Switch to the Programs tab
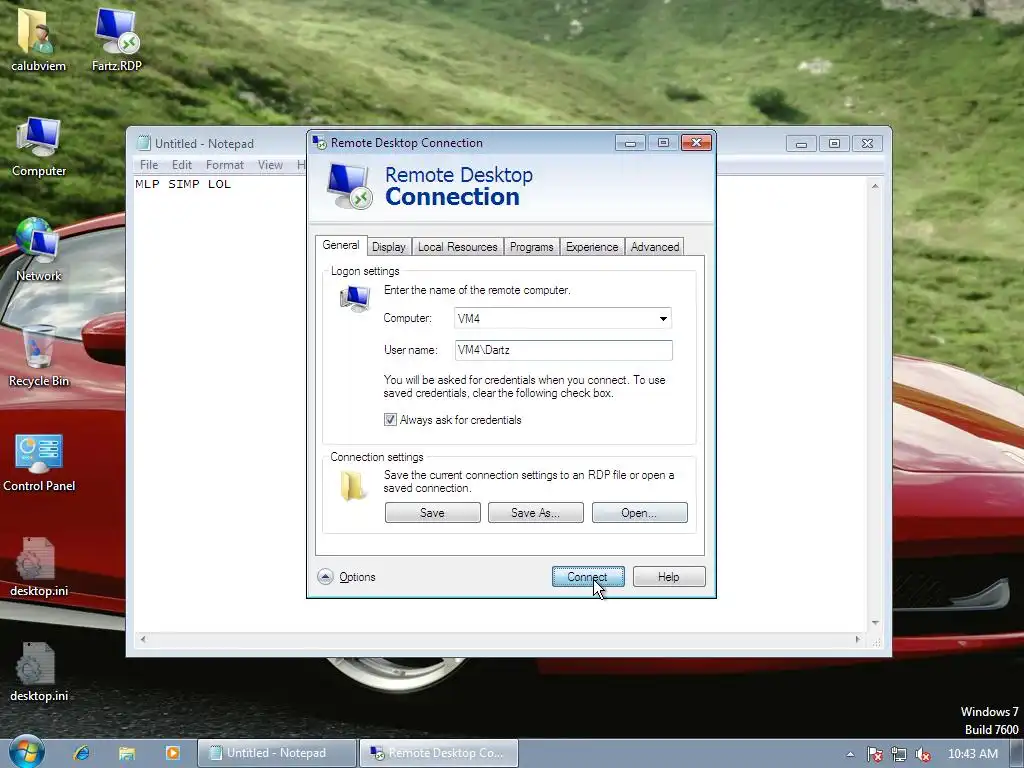The image size is (1024, 768). [x=532, y=247]
